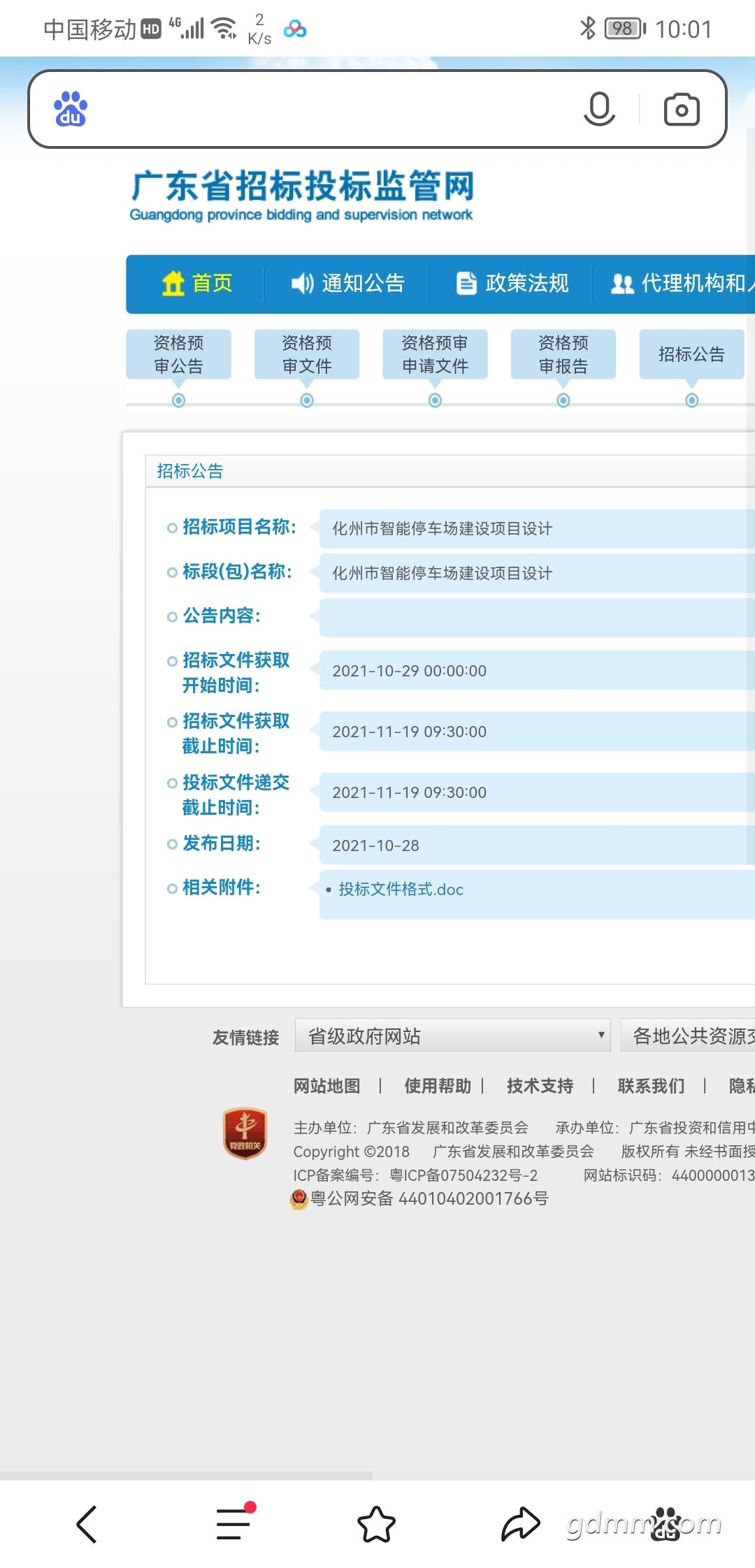
Task: Tap the star bookmark icon
Action: coord(377,1524)
